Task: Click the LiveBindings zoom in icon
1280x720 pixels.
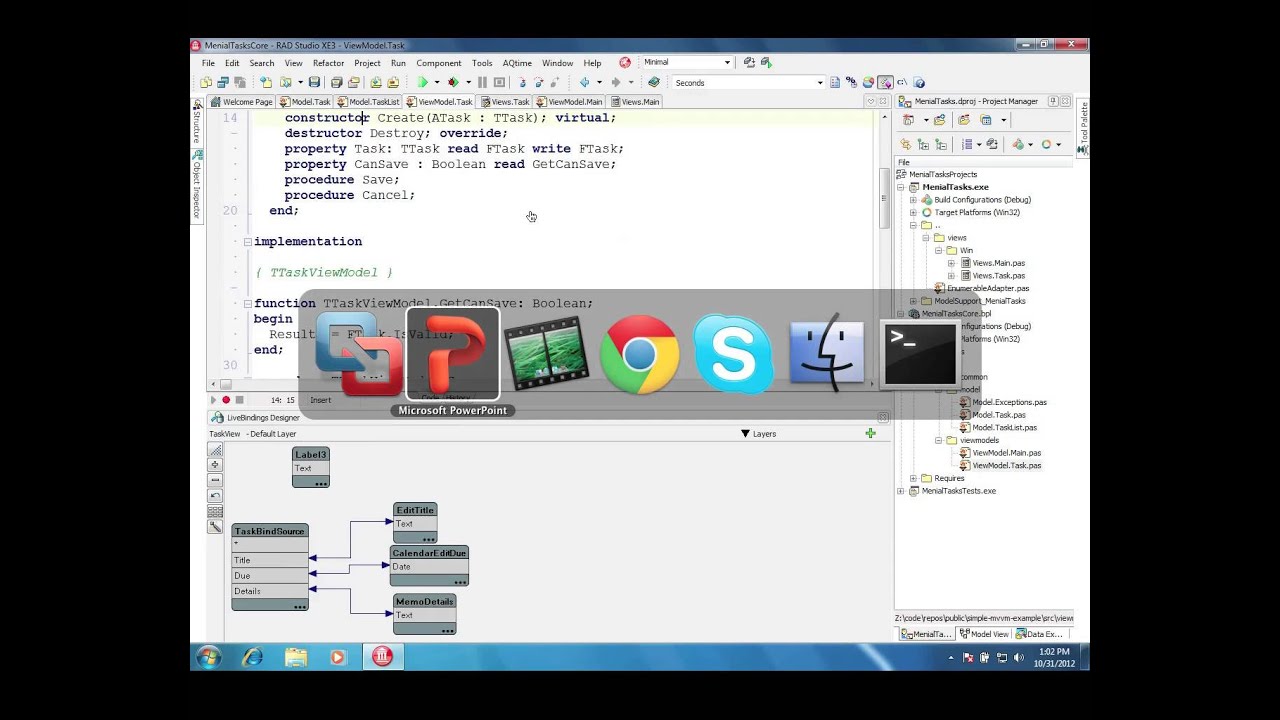Action: tap(215, 465)
